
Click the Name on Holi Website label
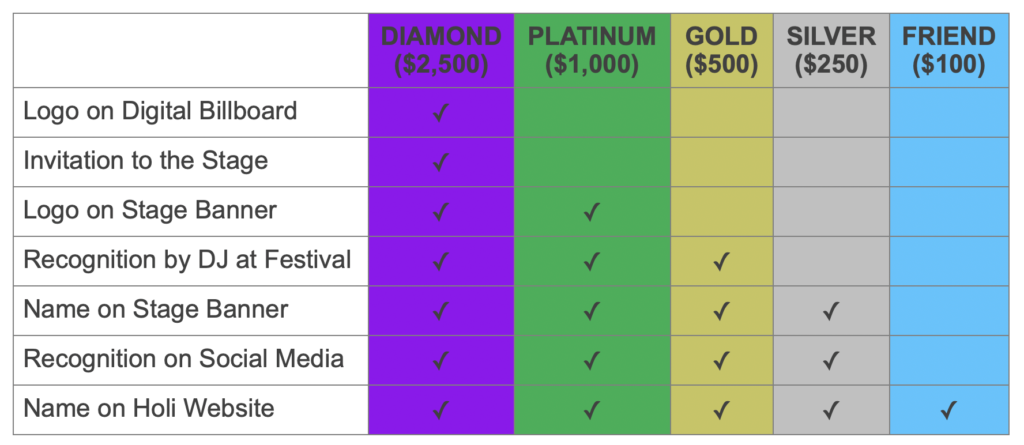149,409
